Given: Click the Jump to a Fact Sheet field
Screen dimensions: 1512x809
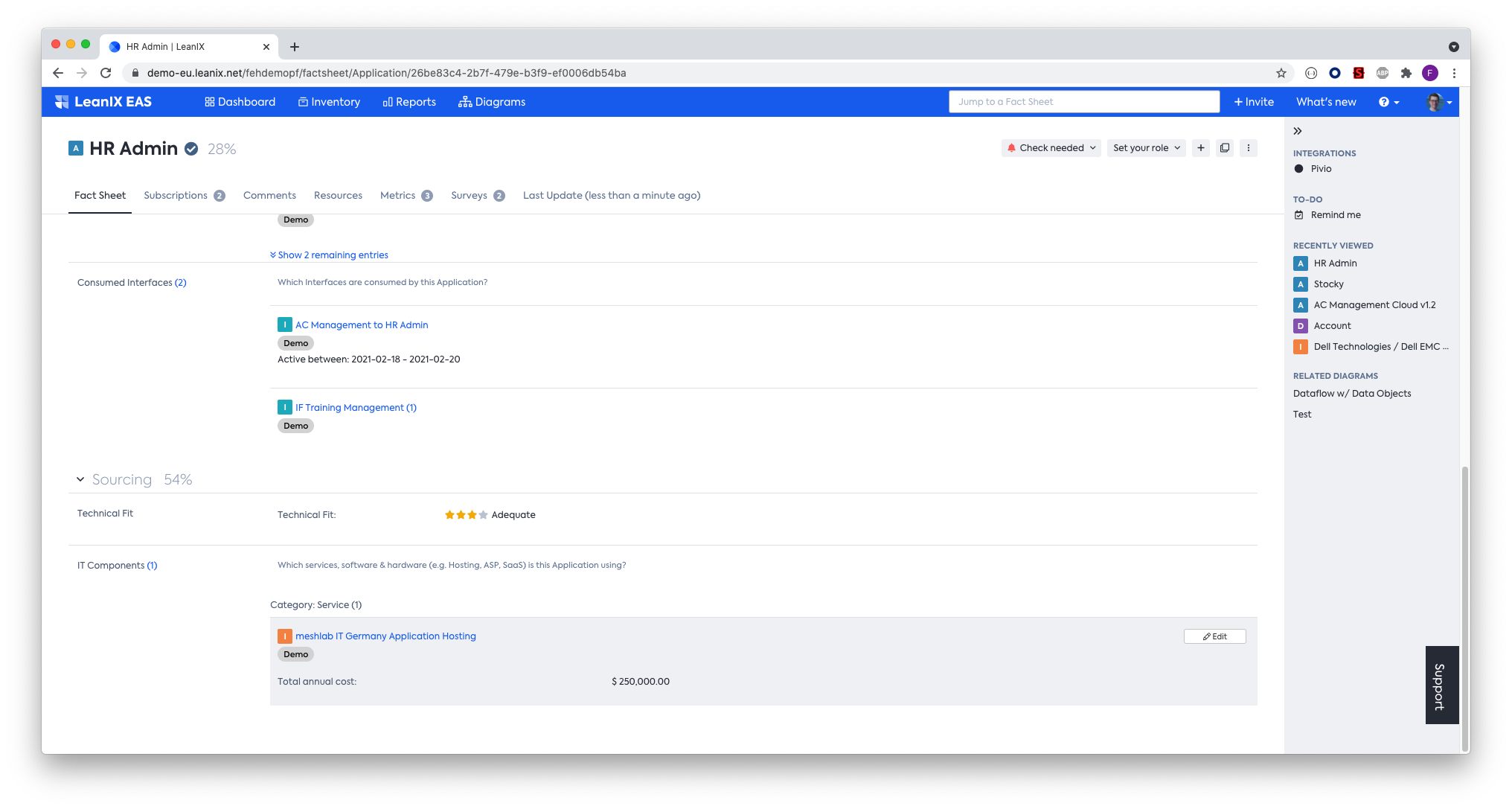Looking at the screenshot, I should tap(1083, 102).
